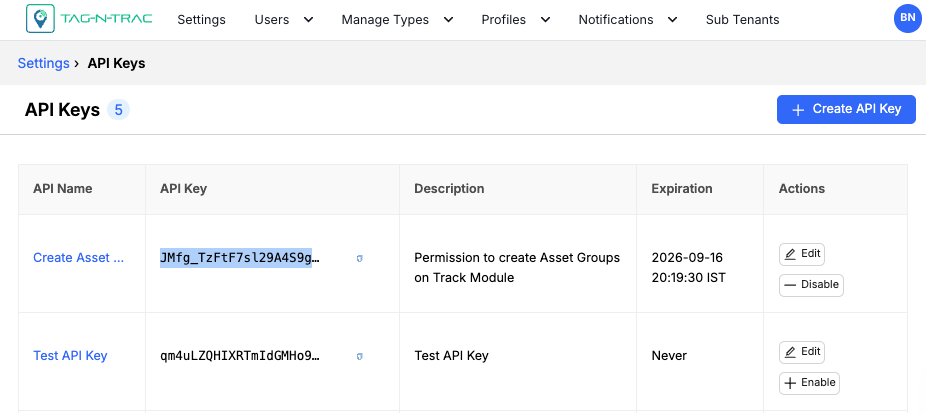Screen dimensions: 926x413
Task: Go to Sub Tenants
Action: click(x=742, y=20)
